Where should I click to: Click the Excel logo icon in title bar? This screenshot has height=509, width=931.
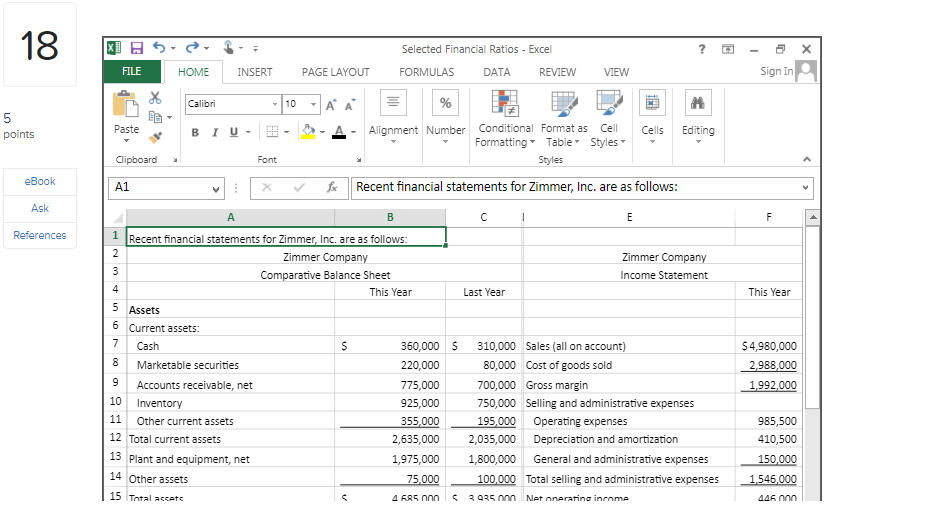pyautogui.click(x=114, y=48)
